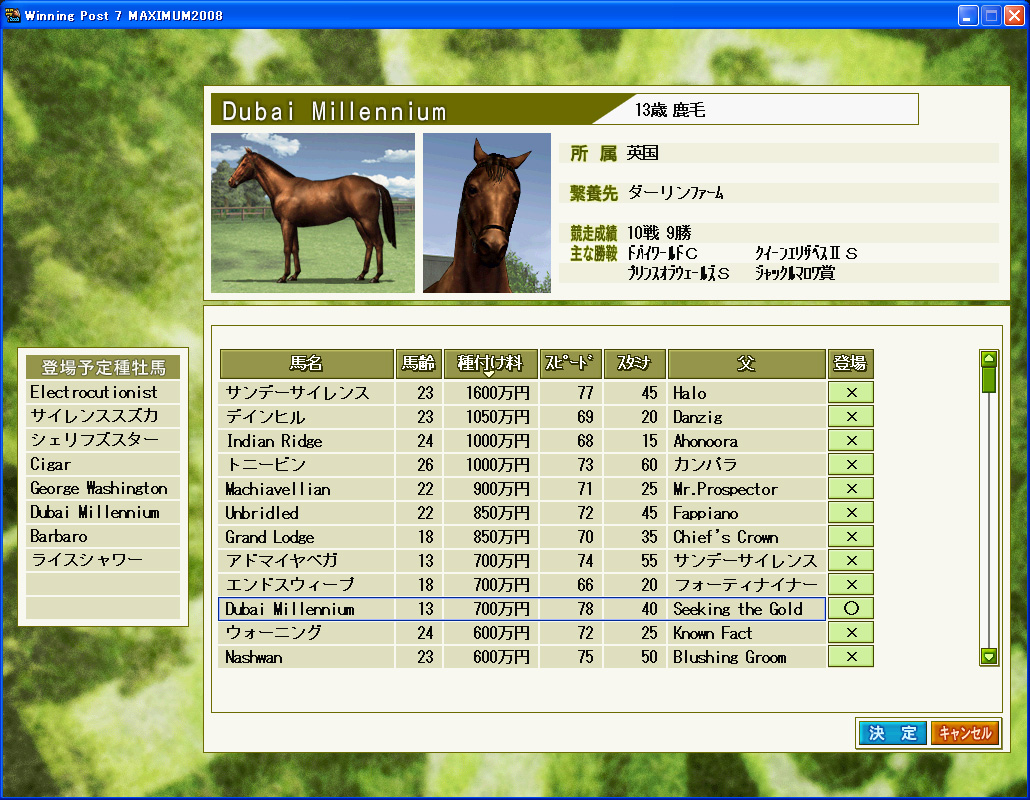This screenshot has height=800, width=1030.
Task: Select エンドスウィープ name in table
Action: coord(306,585)
